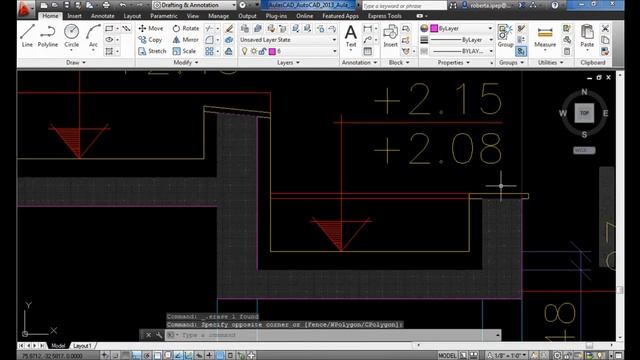Image resolution: width=640 pixels, height=360 pixels.
Task: Select the Circle tool
Action: [x=71, y=36]
